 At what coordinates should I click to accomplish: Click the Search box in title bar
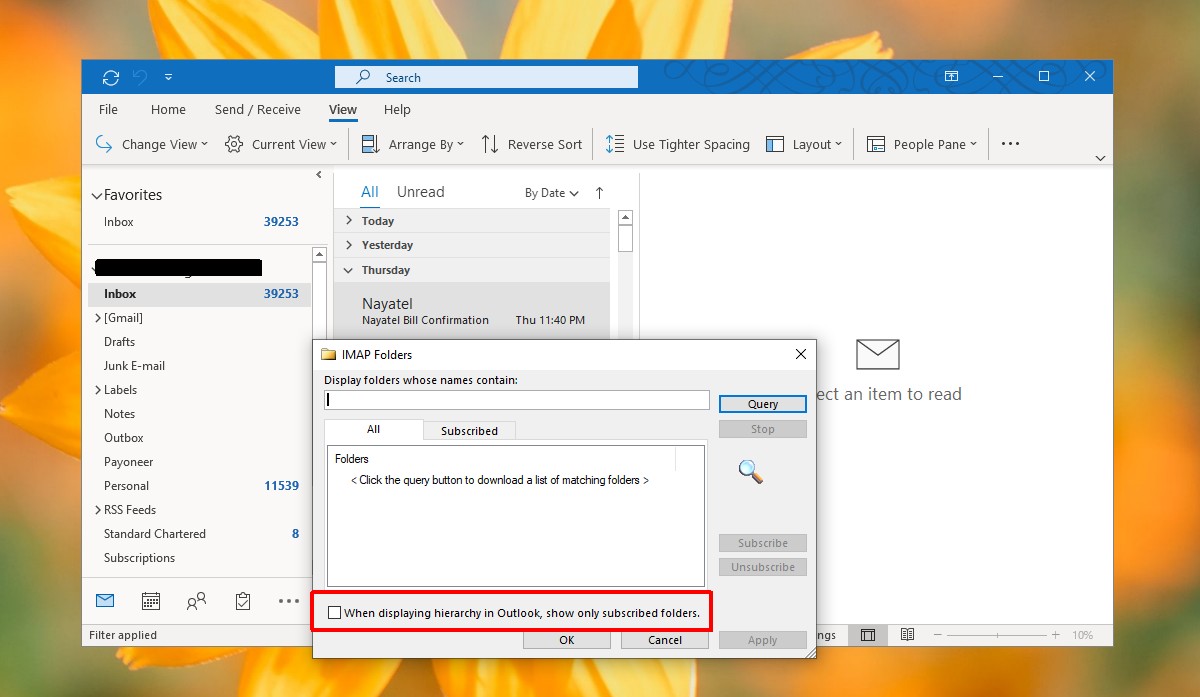486,77
